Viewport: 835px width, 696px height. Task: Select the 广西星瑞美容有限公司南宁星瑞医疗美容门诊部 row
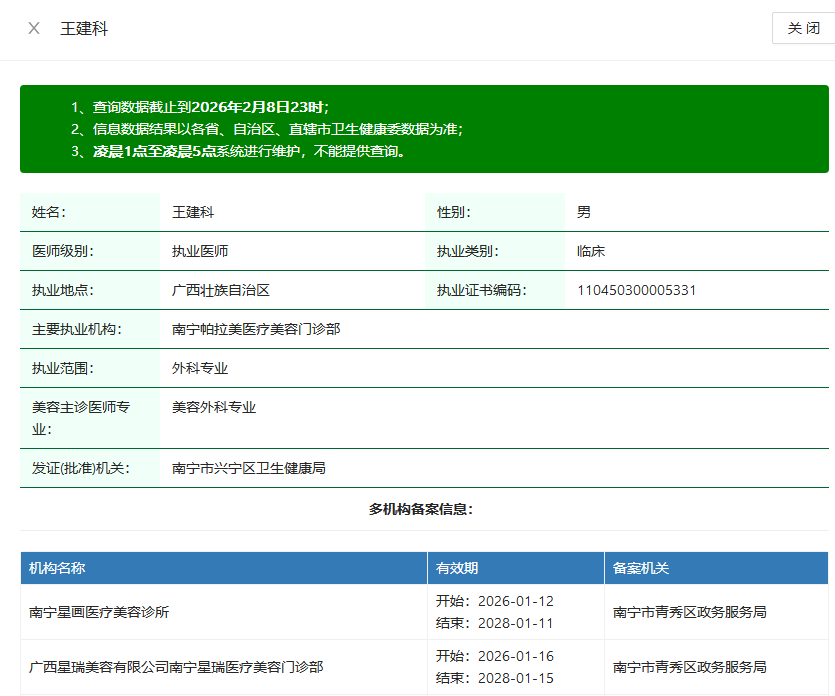[176, 667]
